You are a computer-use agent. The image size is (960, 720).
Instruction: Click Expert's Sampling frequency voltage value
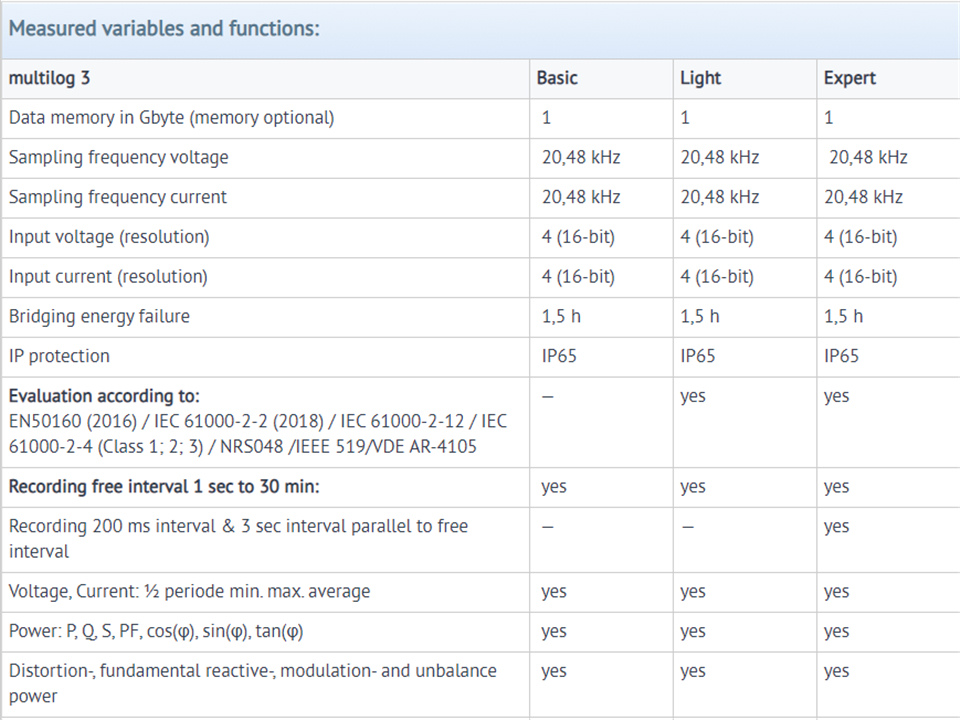click(868, 157)
